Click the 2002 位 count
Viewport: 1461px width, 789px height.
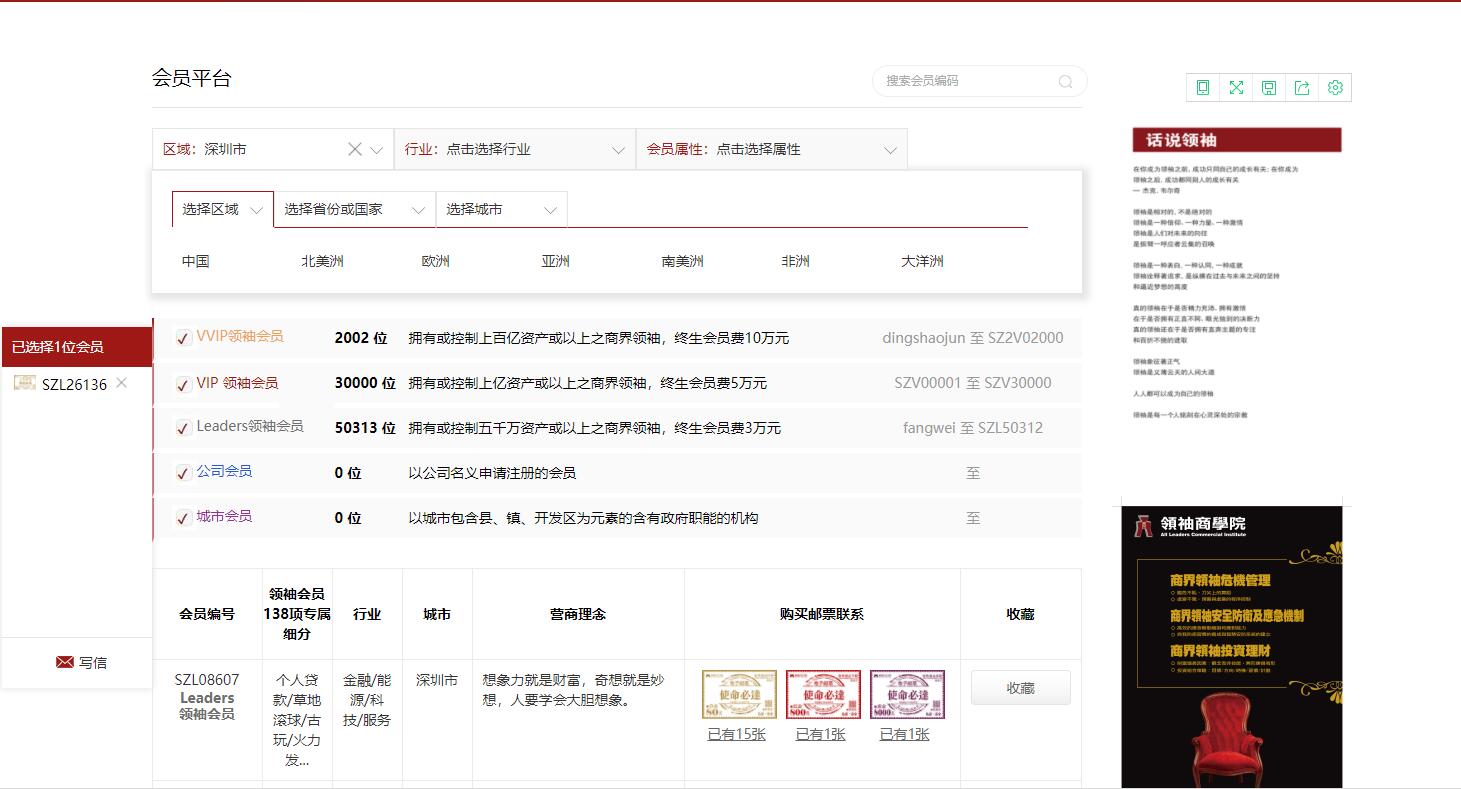361,338
